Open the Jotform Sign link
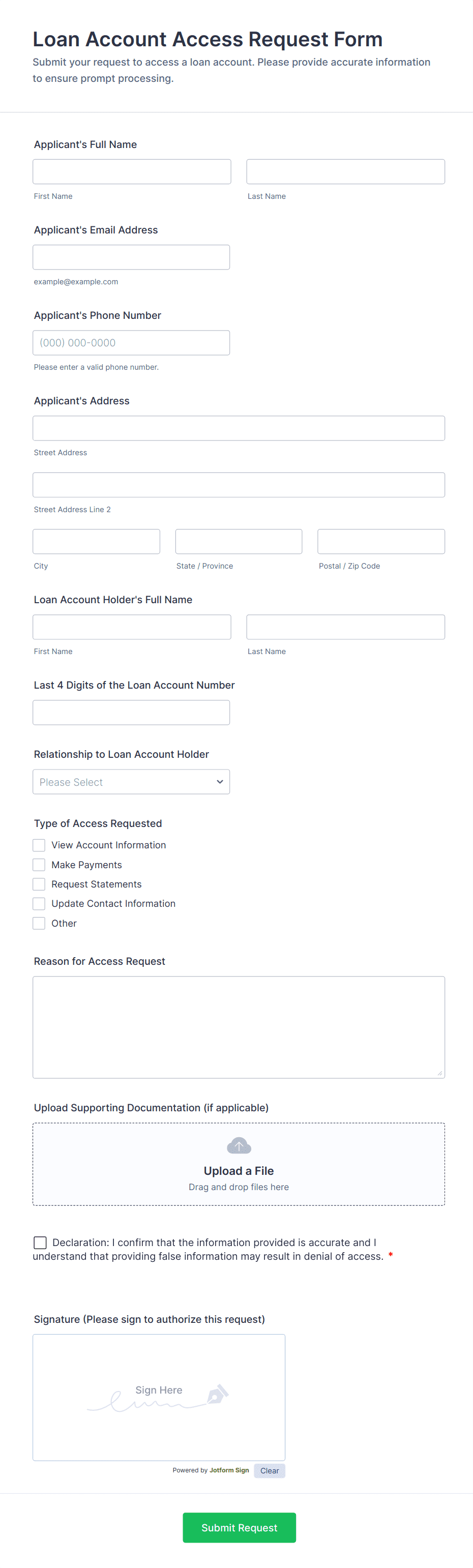473x1568 pixels. 229,1470
